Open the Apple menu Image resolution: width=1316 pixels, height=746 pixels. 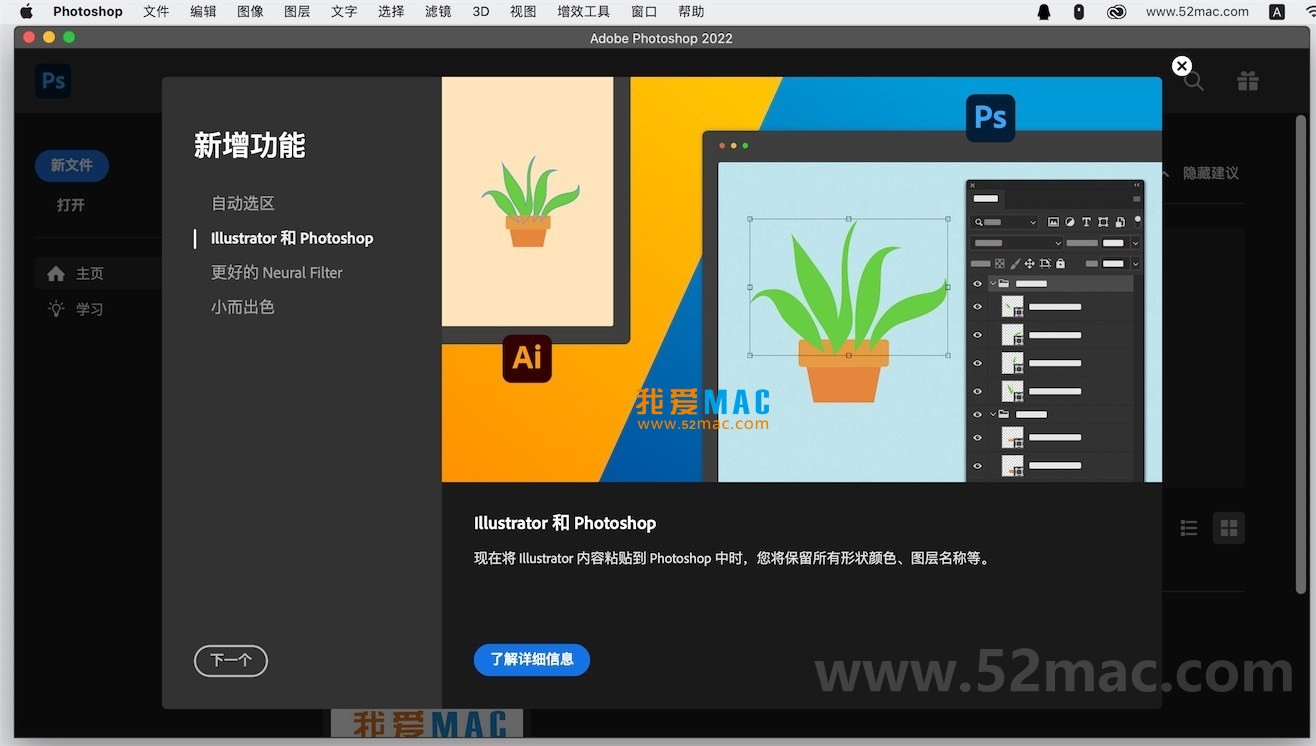26,12
